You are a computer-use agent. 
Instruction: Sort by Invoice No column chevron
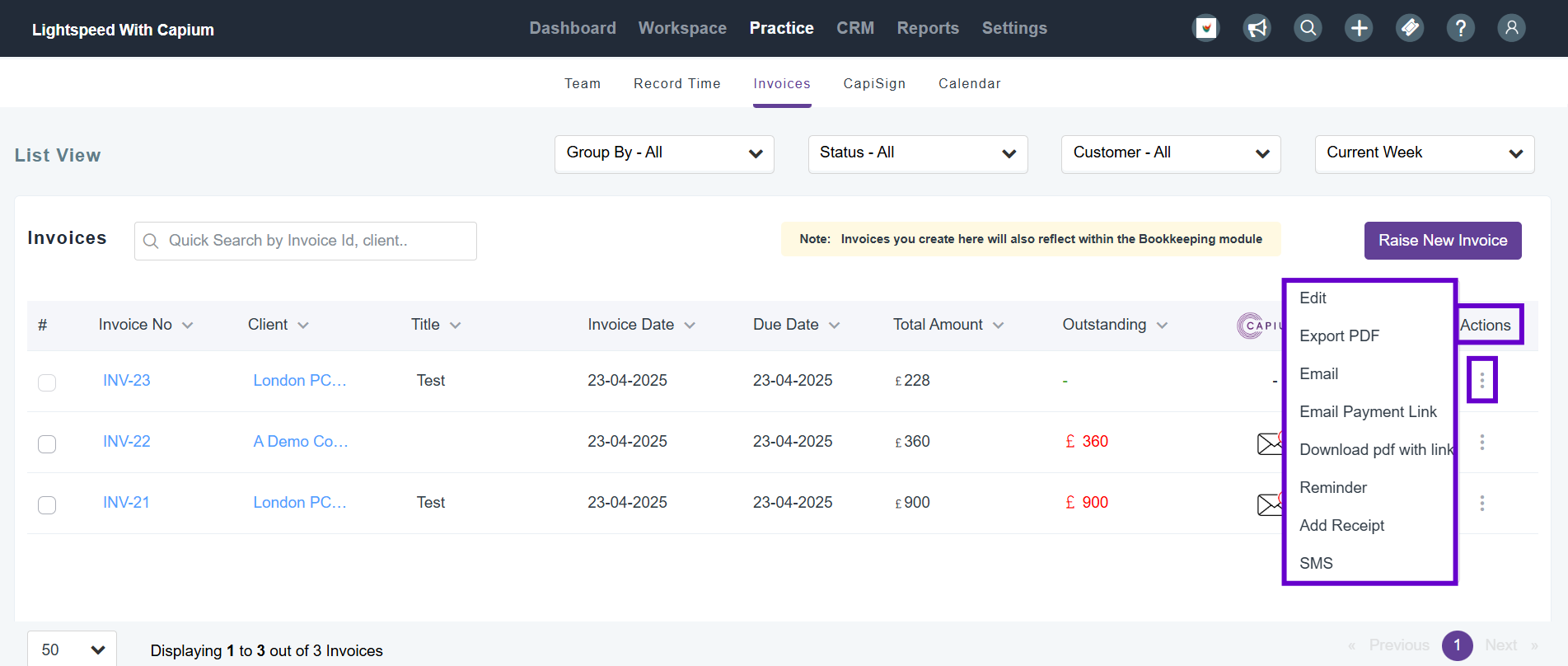tap(188, 326)
